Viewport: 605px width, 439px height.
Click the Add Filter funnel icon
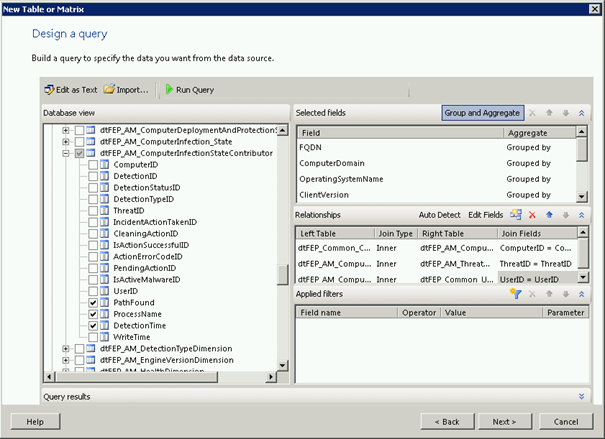[x=516, y=294]
